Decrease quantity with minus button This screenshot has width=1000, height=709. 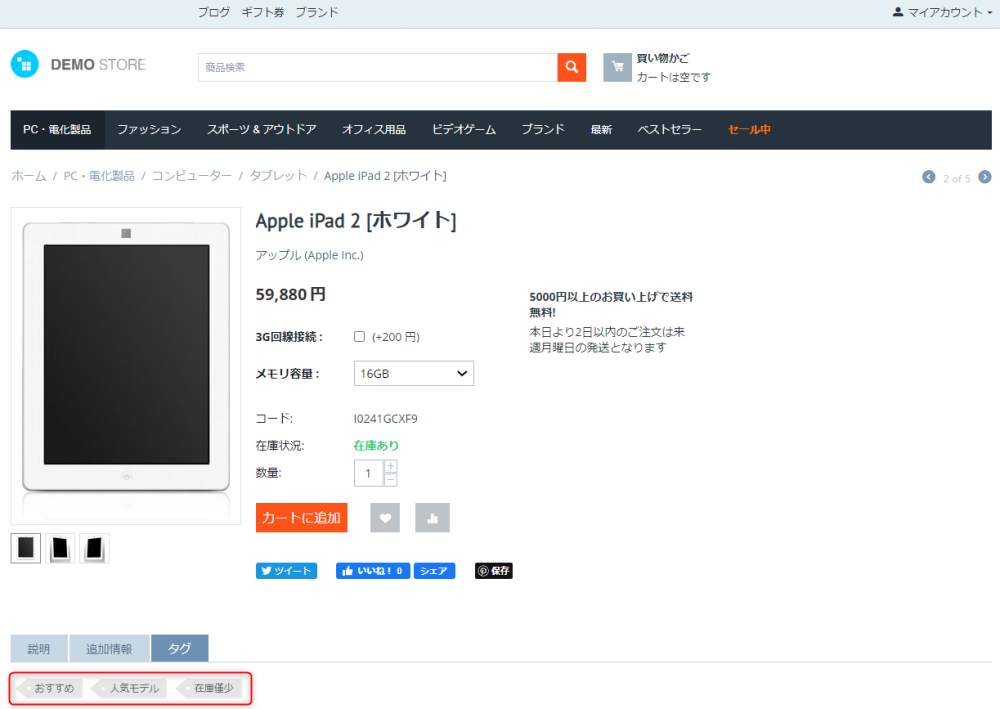pos(391,479)
